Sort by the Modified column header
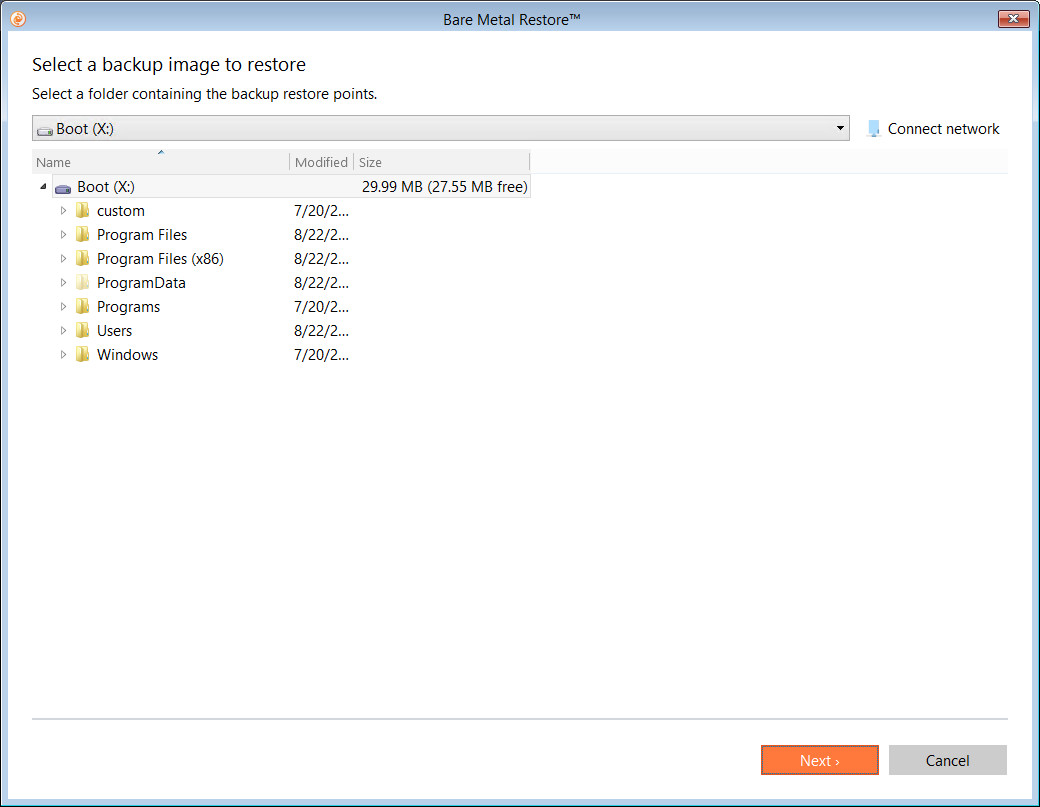The width and height of the screenshot is (1040, 807). click(321, 162)
